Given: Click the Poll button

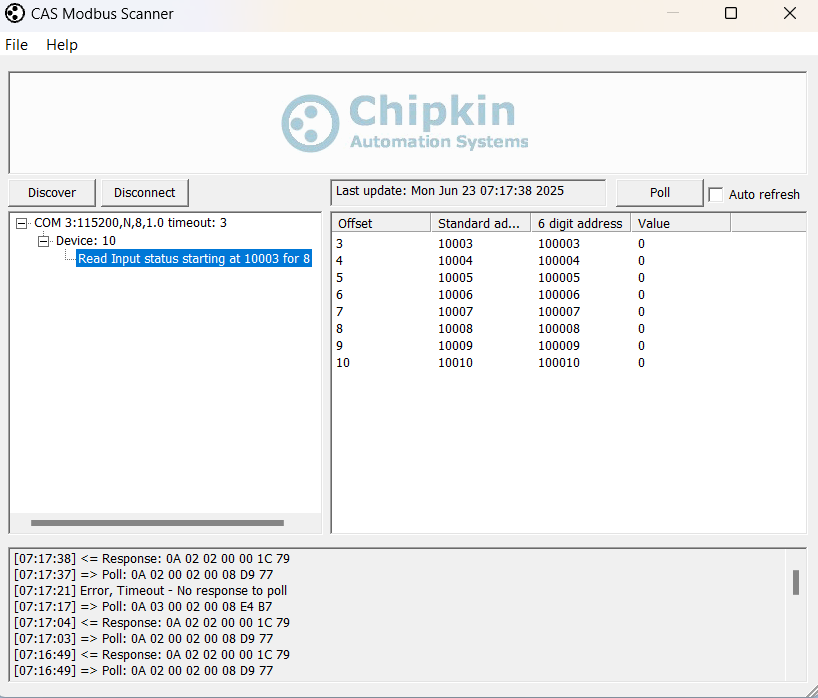Looking at the screenshot, I should [x=659, y=192].
